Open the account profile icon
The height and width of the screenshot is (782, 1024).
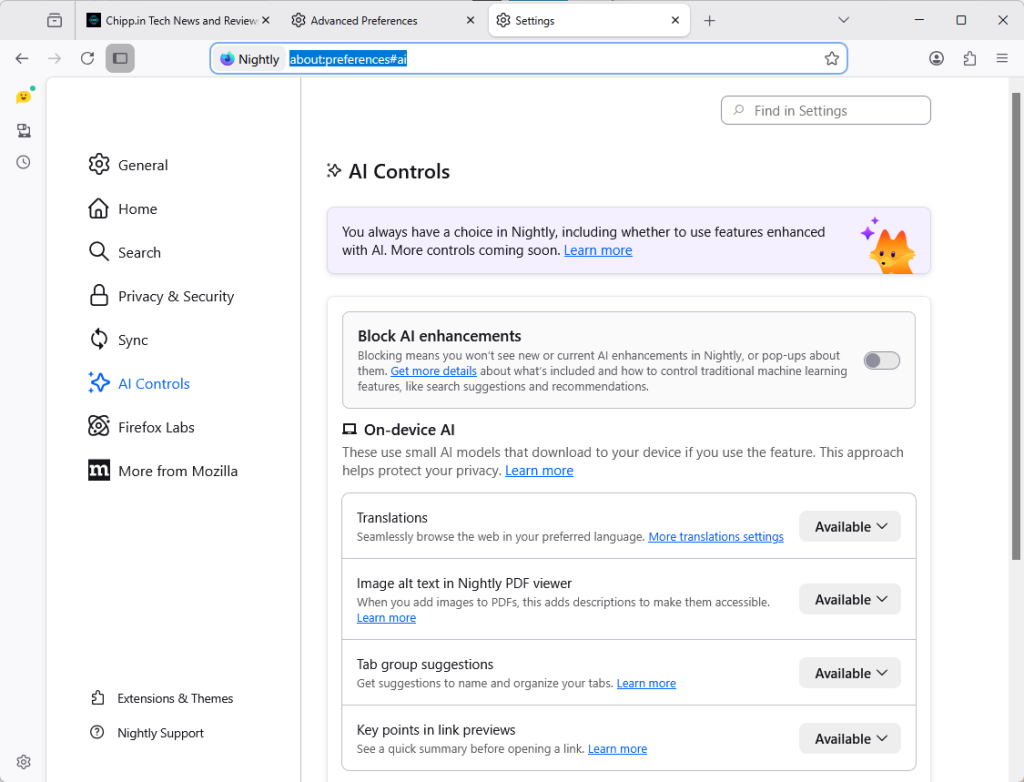click(936, 59)
